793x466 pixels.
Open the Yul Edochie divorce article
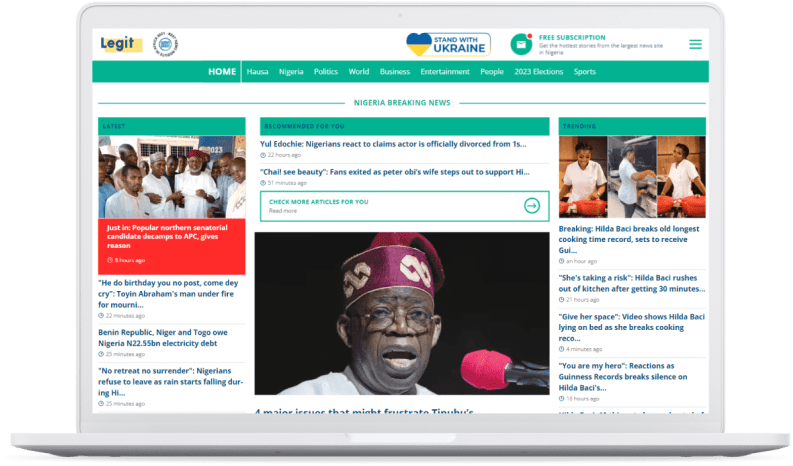pos(393,144)
